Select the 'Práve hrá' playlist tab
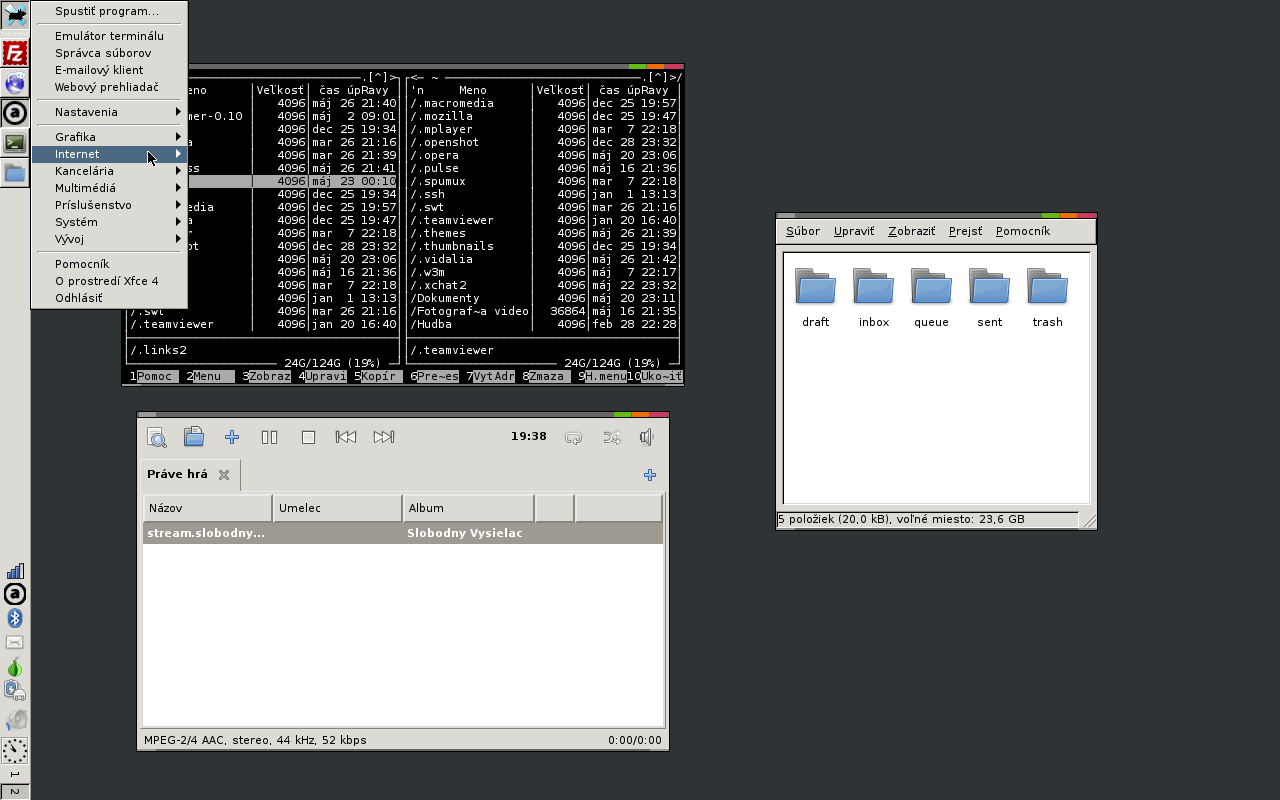 pos(177,475)
